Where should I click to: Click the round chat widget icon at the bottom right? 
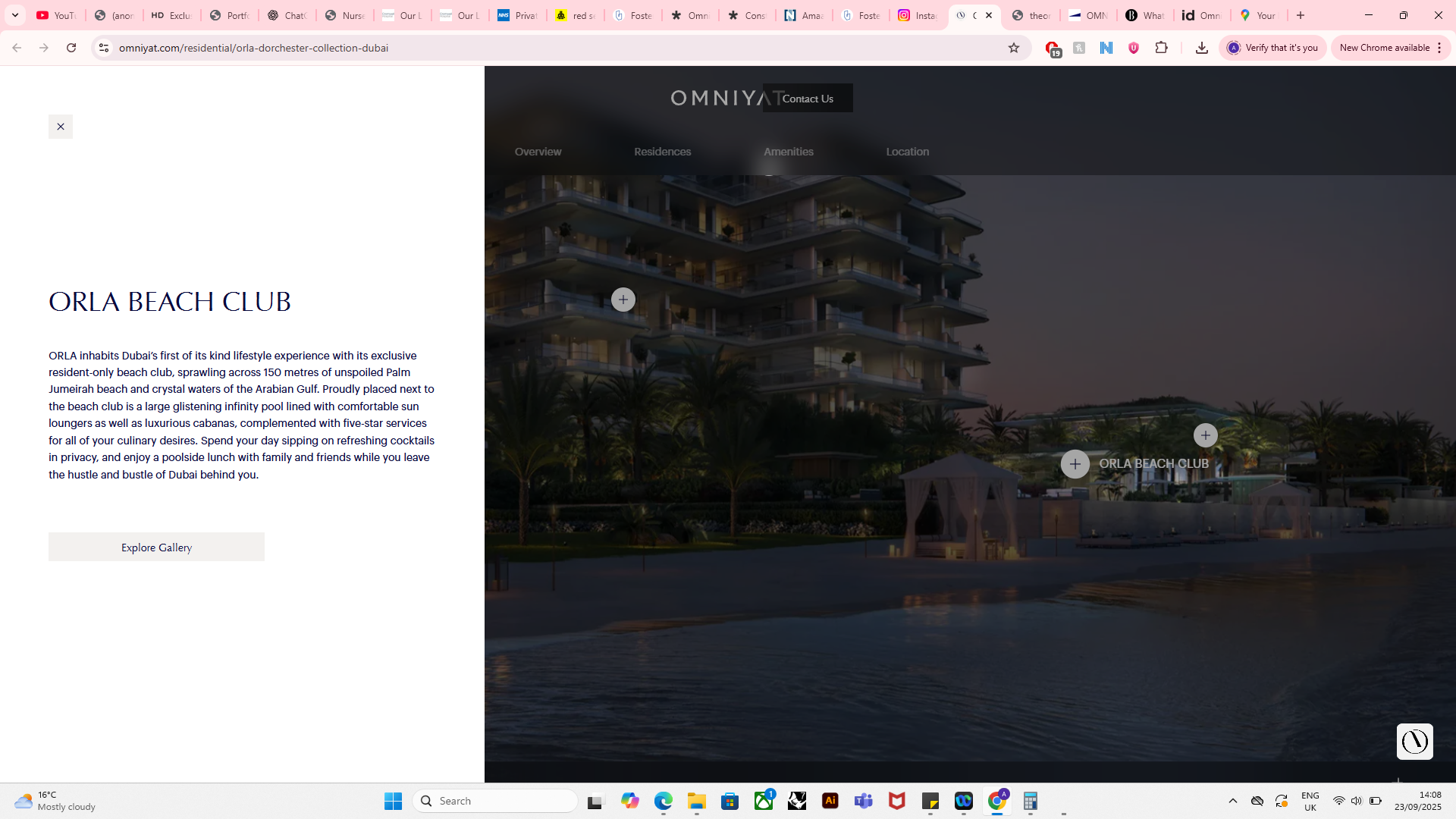click(1414, 741)
